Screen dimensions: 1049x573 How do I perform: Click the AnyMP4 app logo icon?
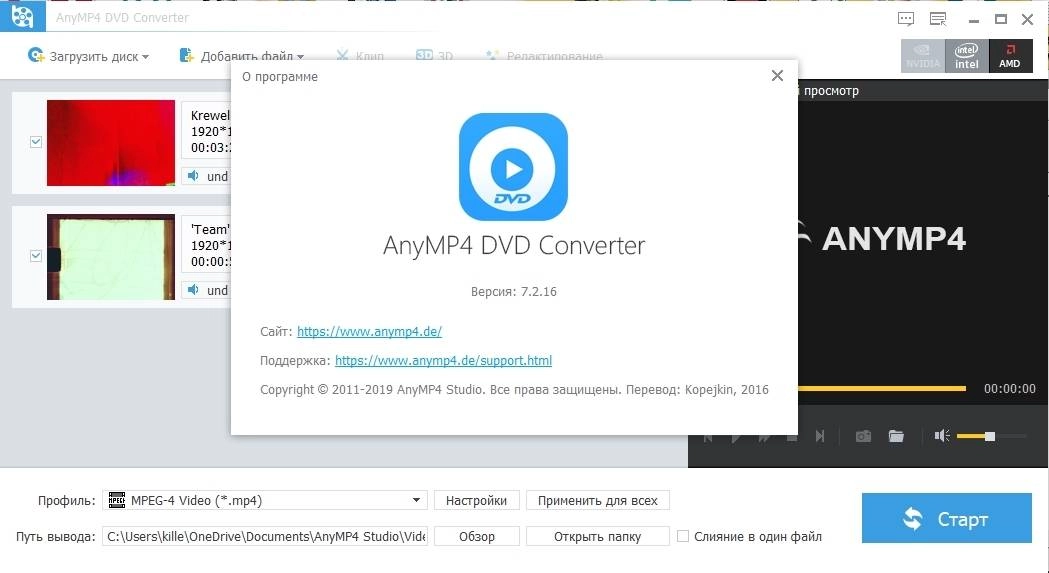pos(22,16)
